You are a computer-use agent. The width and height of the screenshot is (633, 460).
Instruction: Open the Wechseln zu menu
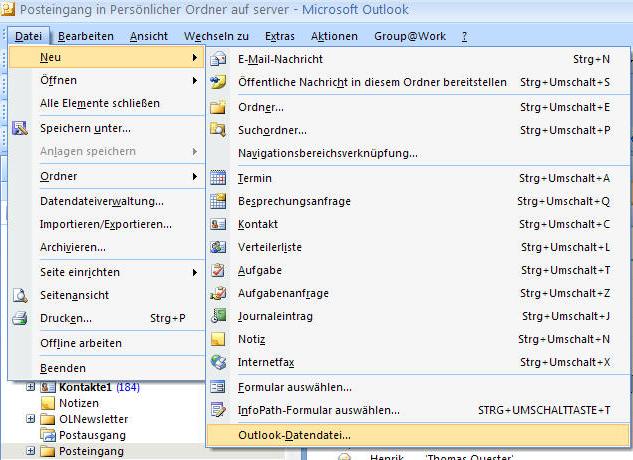click(x=216, y=36)
